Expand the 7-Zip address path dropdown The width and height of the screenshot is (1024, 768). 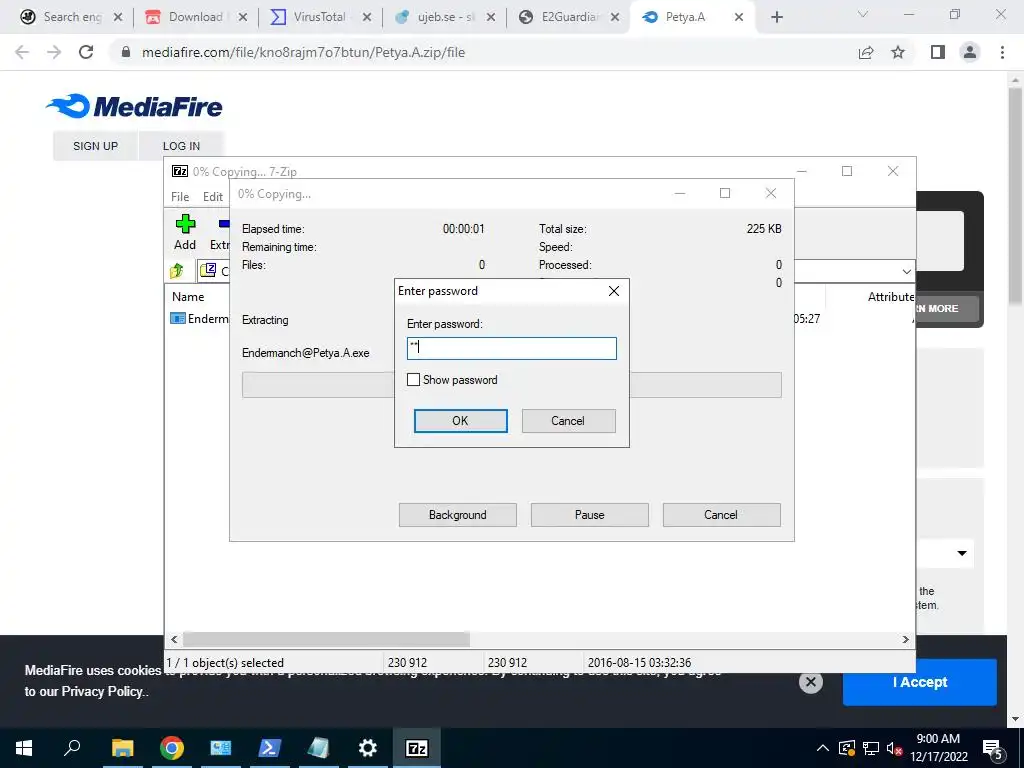tap(906, 271)
